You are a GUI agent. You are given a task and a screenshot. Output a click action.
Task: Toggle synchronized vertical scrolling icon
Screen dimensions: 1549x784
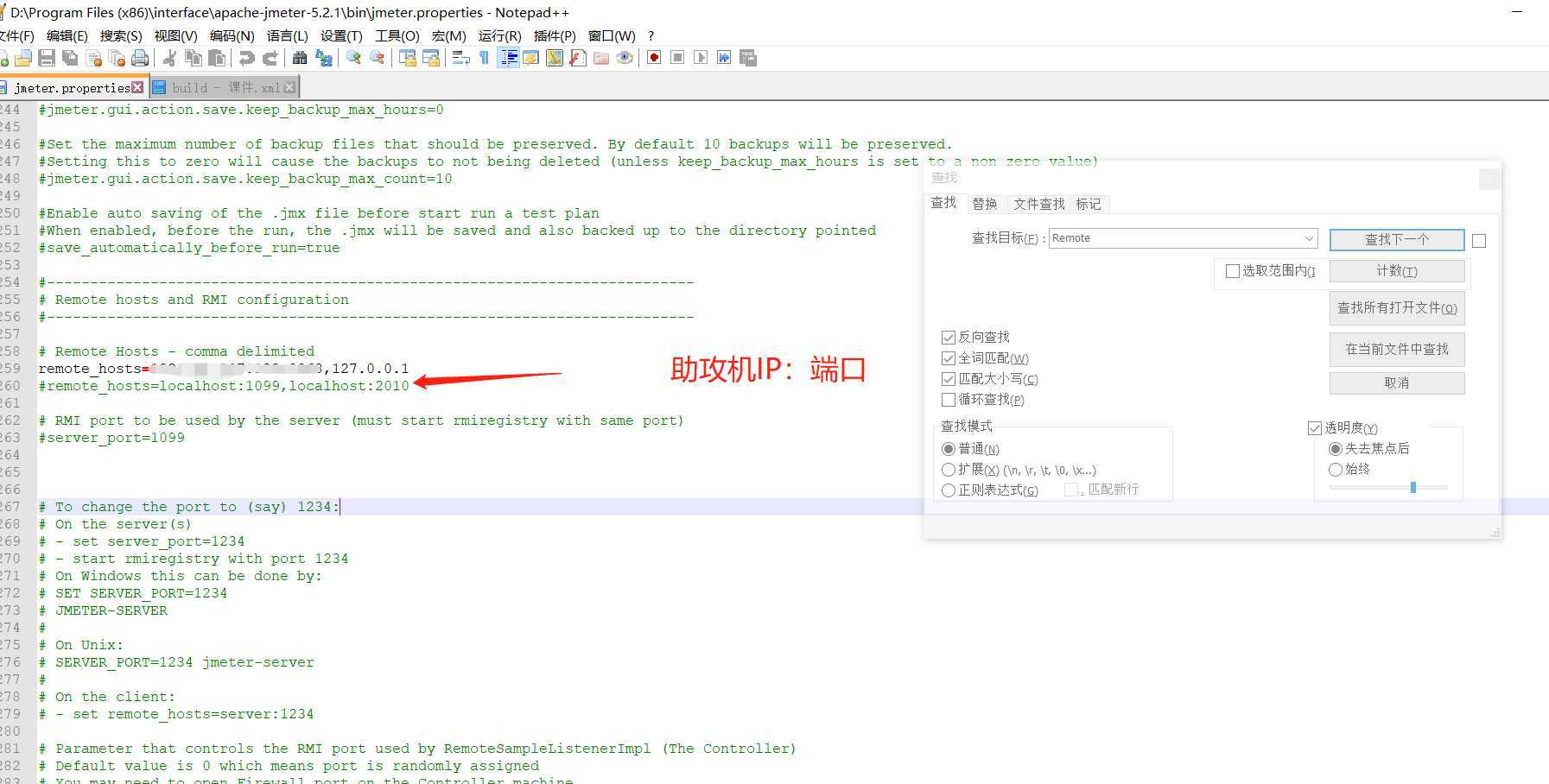407,58
